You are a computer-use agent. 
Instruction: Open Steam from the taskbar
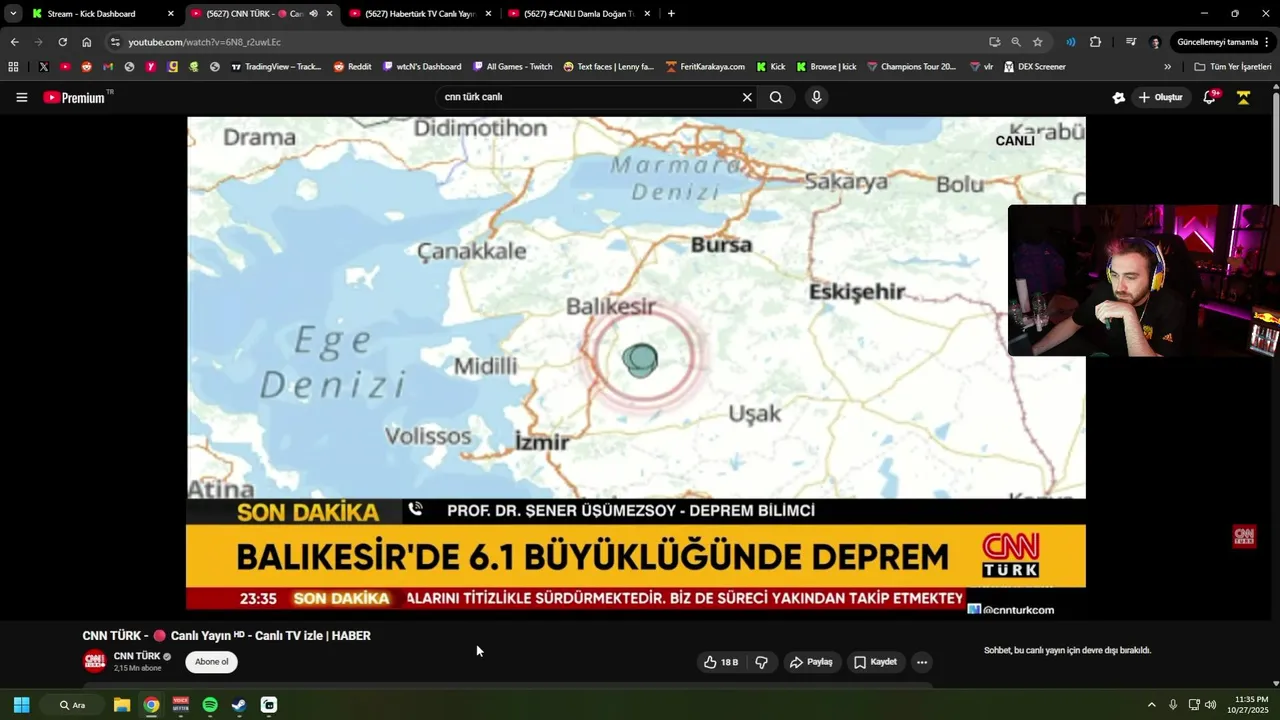[x=239, y=705]
